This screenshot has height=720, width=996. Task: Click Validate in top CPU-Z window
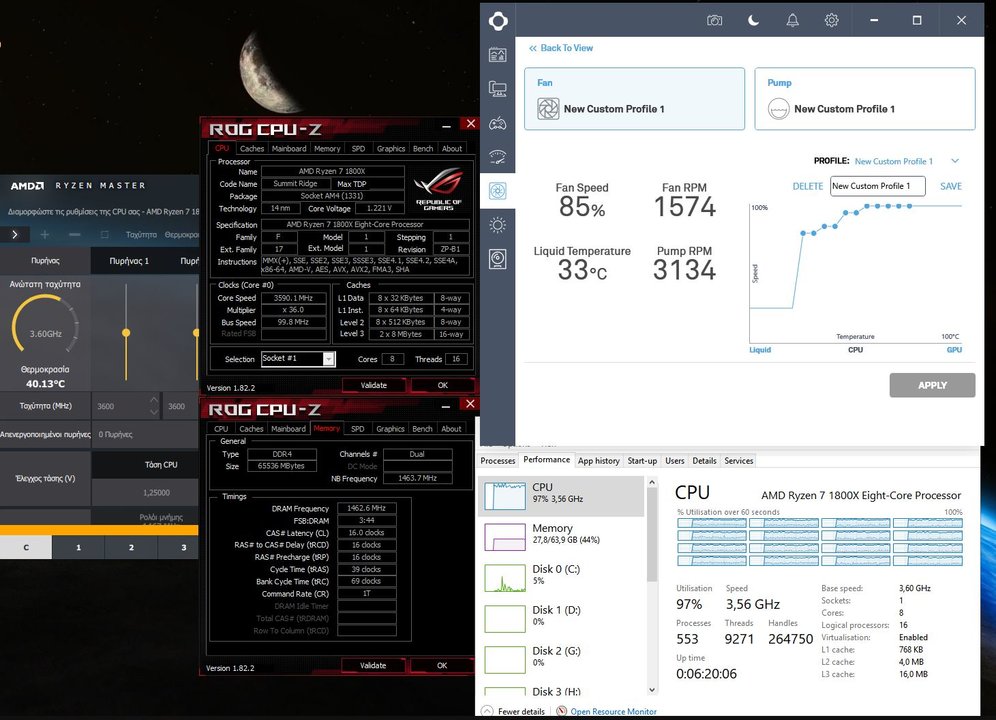[x=374, y=385]
